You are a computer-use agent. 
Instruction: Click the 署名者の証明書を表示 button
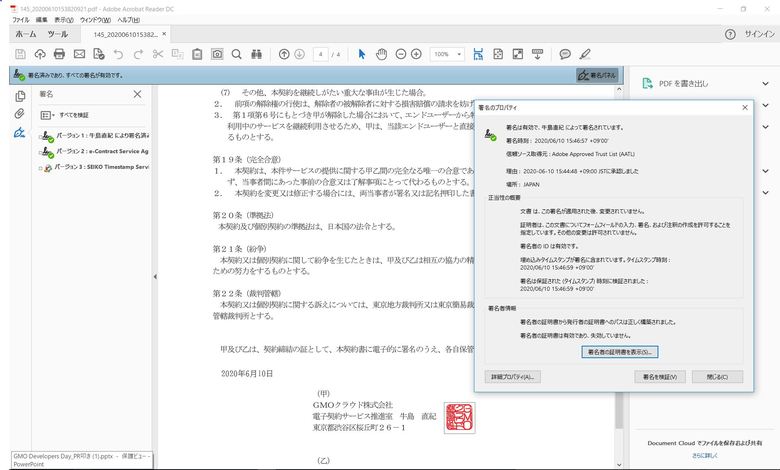(x=619, y=352)
